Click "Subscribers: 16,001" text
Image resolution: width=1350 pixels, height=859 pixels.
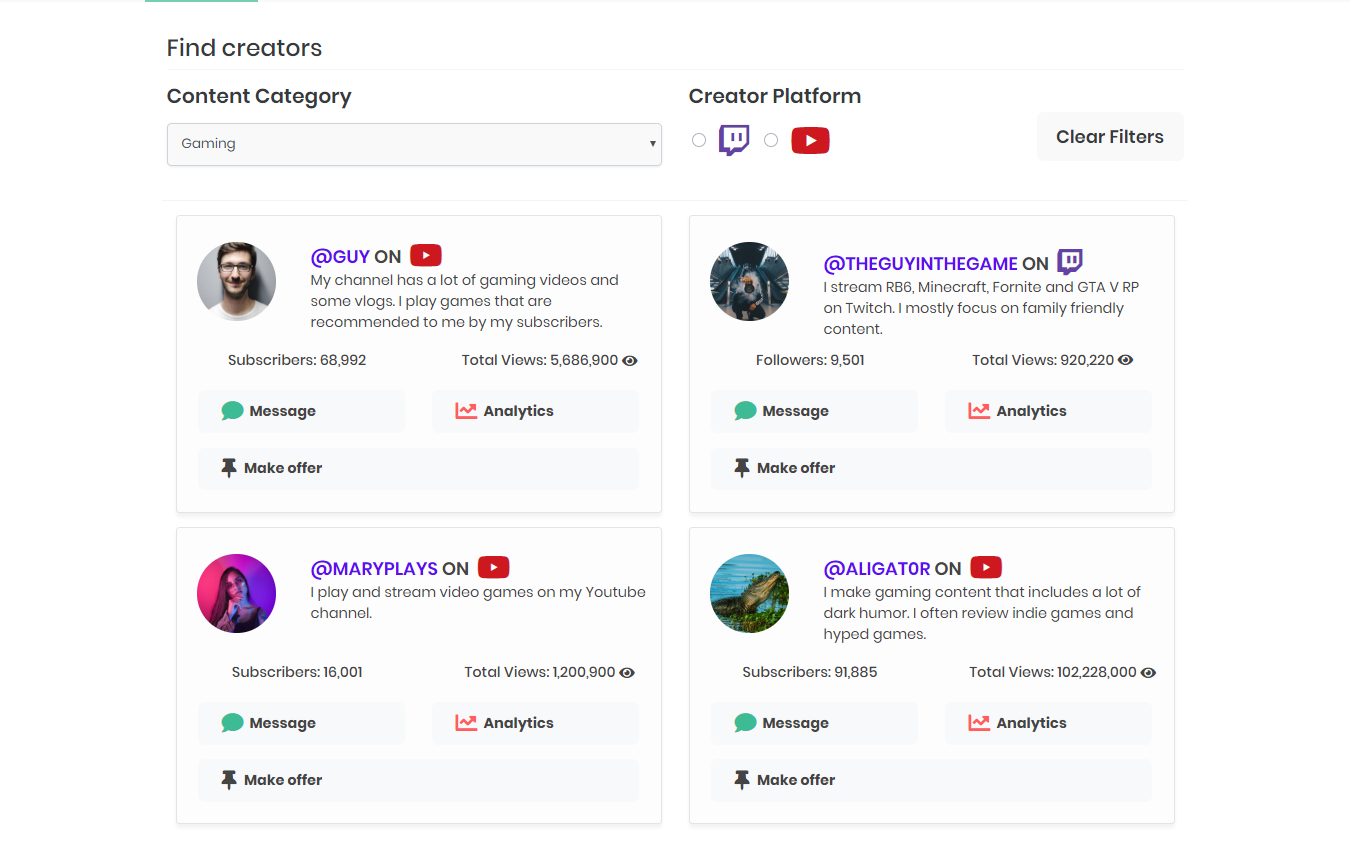pos(297,672)
